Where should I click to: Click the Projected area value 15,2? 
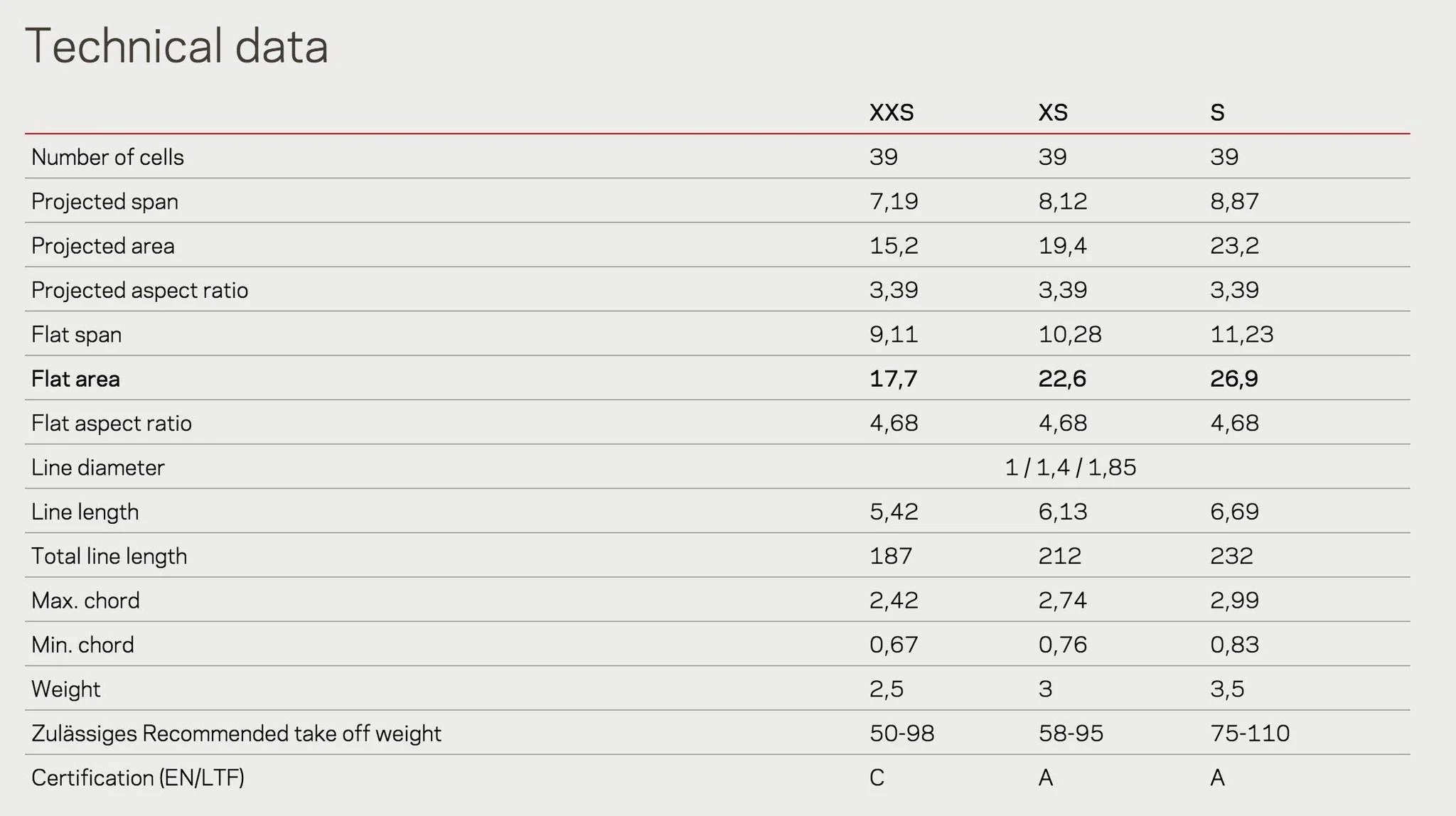tap(893, 246)
